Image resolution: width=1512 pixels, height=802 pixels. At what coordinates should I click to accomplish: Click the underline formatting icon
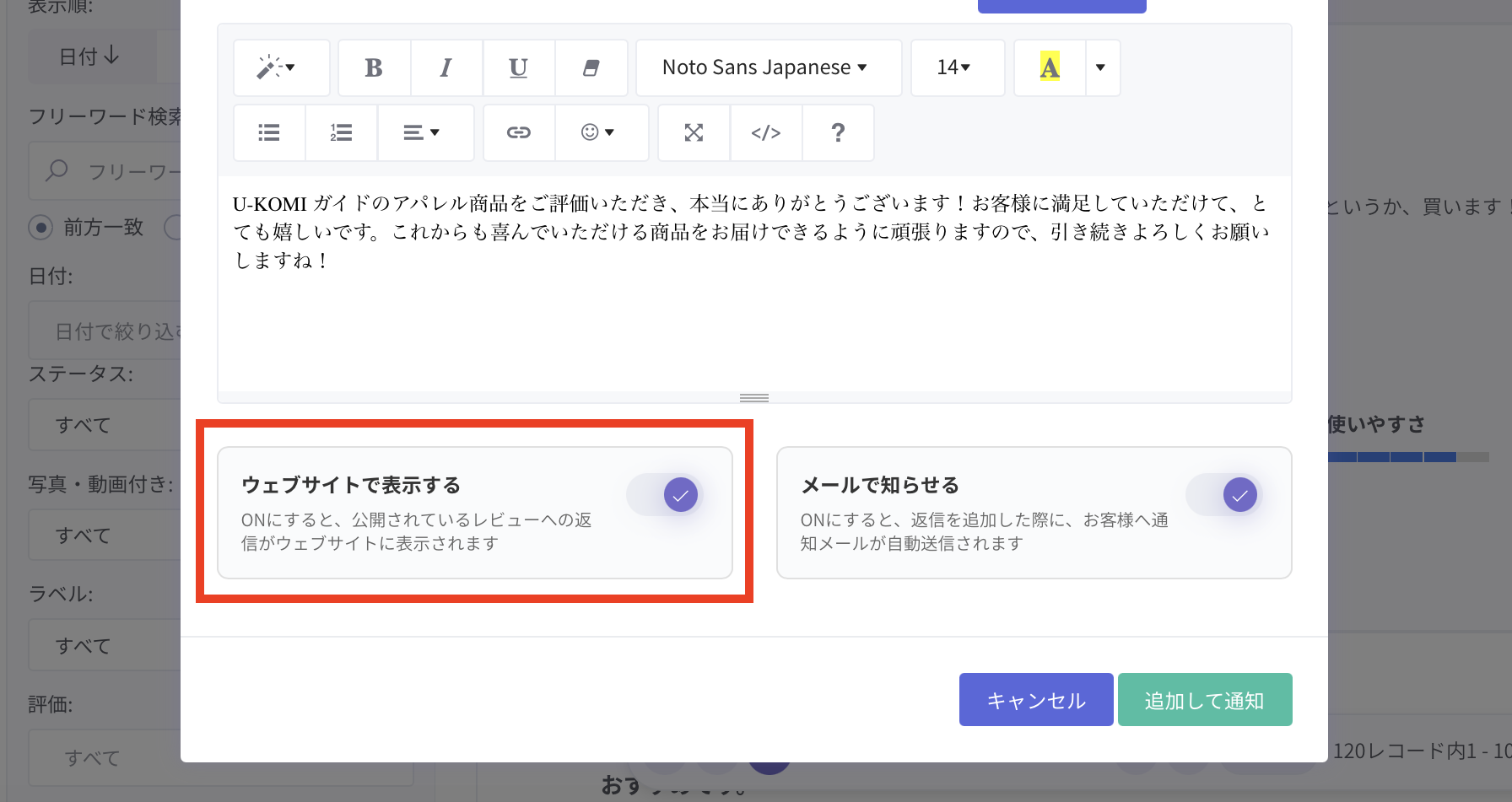click(519, 67)
